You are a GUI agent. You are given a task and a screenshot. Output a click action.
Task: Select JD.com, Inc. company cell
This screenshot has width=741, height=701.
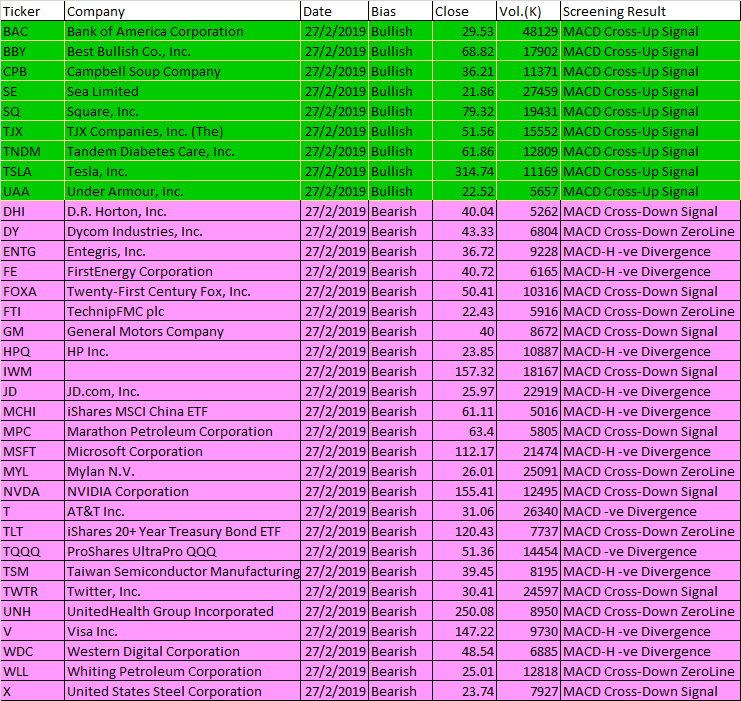pos(182,391)
